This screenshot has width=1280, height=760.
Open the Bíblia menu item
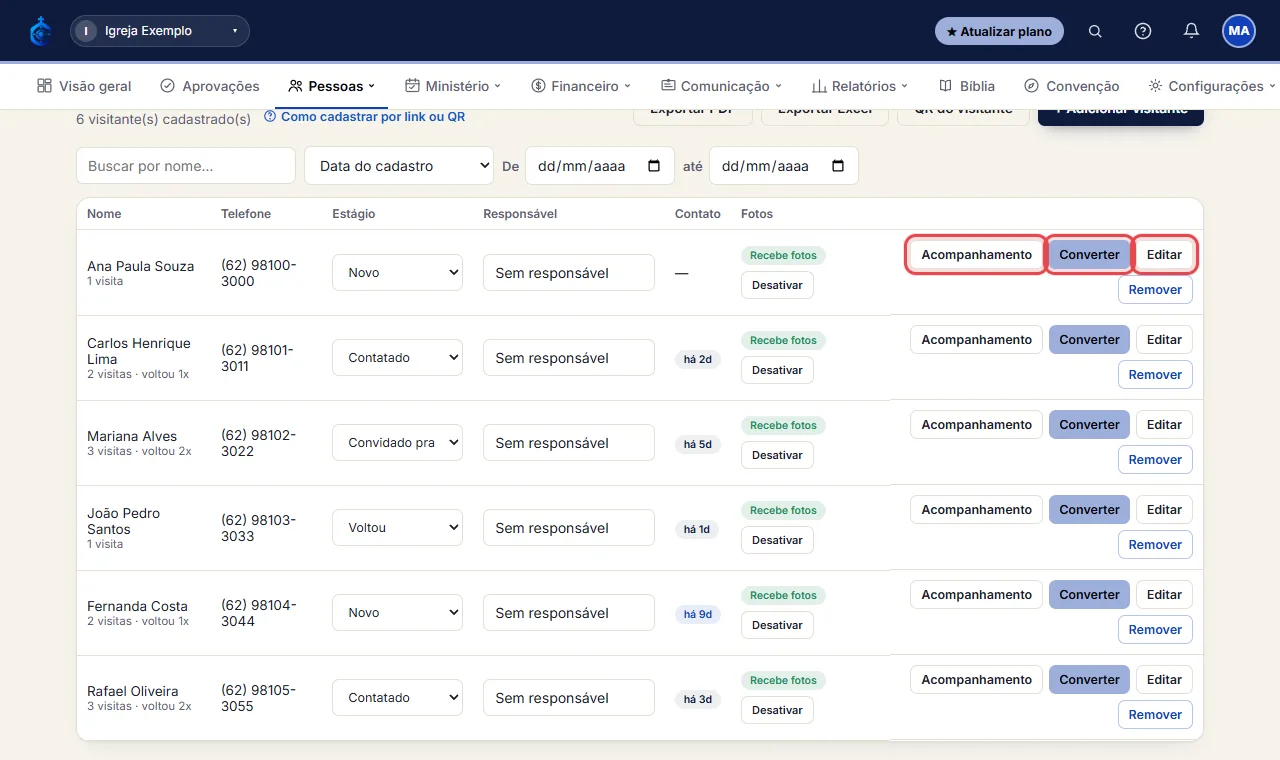(x=966, y=86)
